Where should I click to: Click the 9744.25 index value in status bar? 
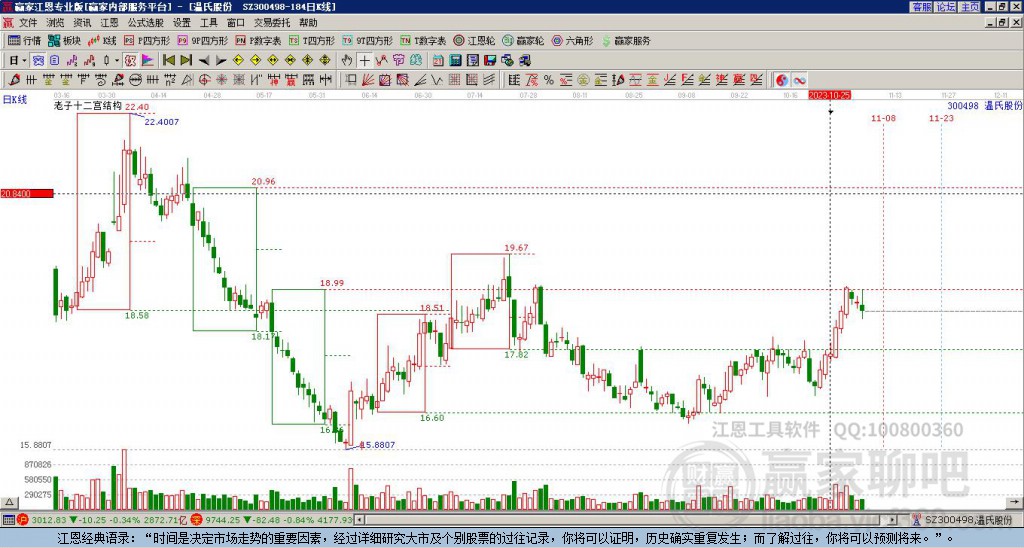coord(223,520)
